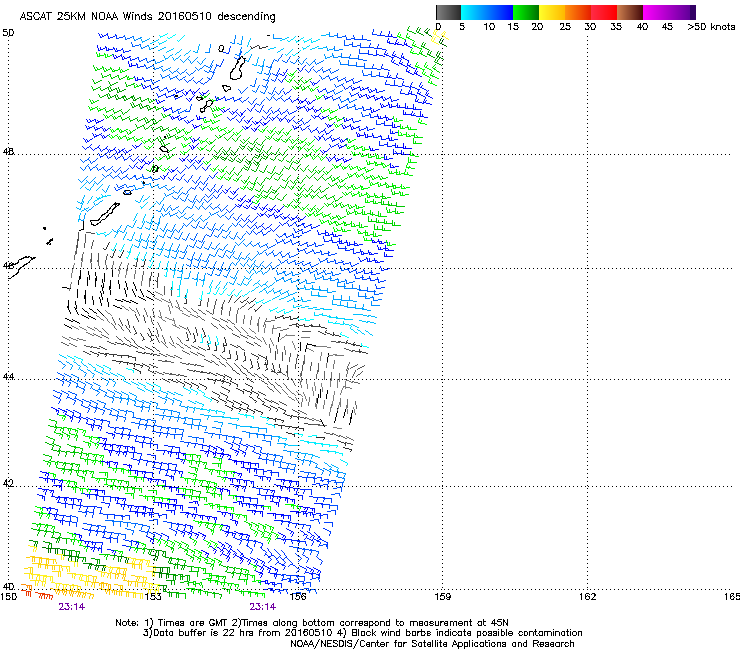Click latitude label 40
Screen dimensions: 740x650
[8, 586]
